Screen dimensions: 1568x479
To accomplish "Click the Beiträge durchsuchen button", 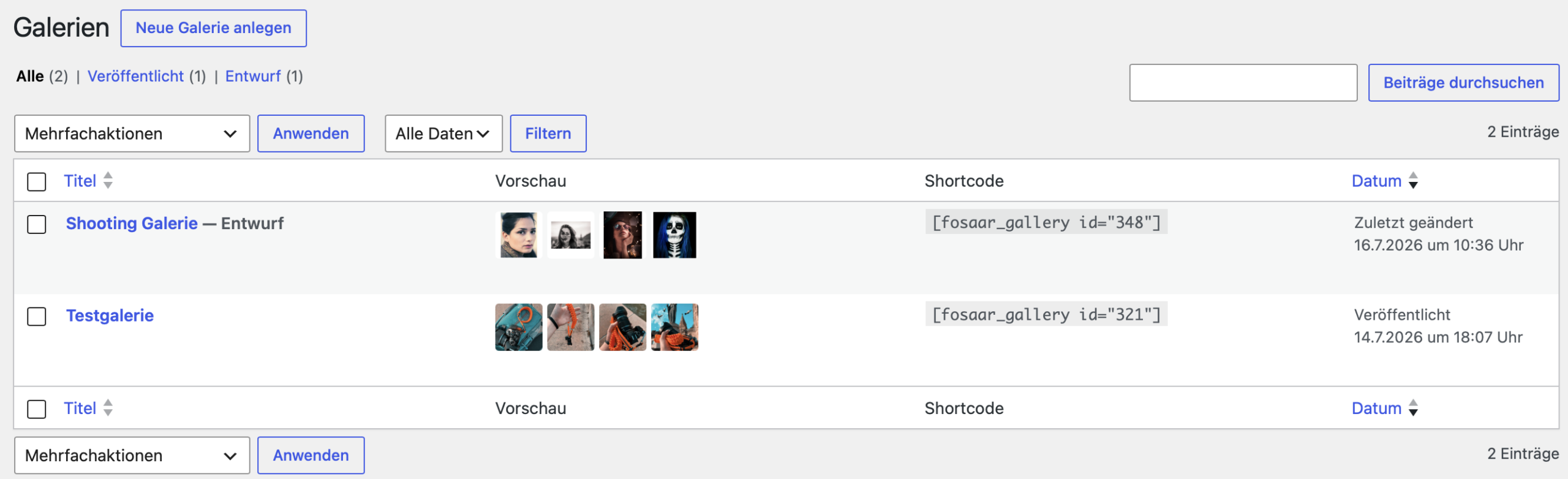I will 1464,83.
